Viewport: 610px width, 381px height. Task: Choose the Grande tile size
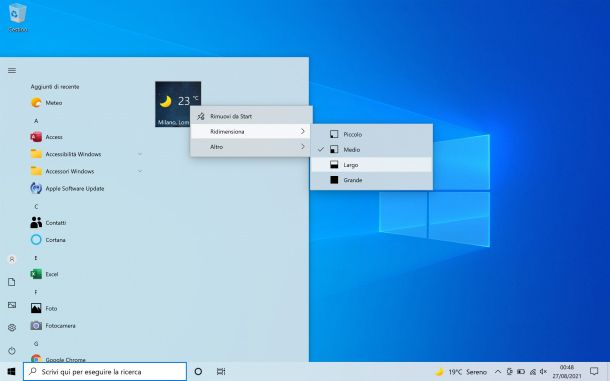pyautogui.click(x=372, y=180)
